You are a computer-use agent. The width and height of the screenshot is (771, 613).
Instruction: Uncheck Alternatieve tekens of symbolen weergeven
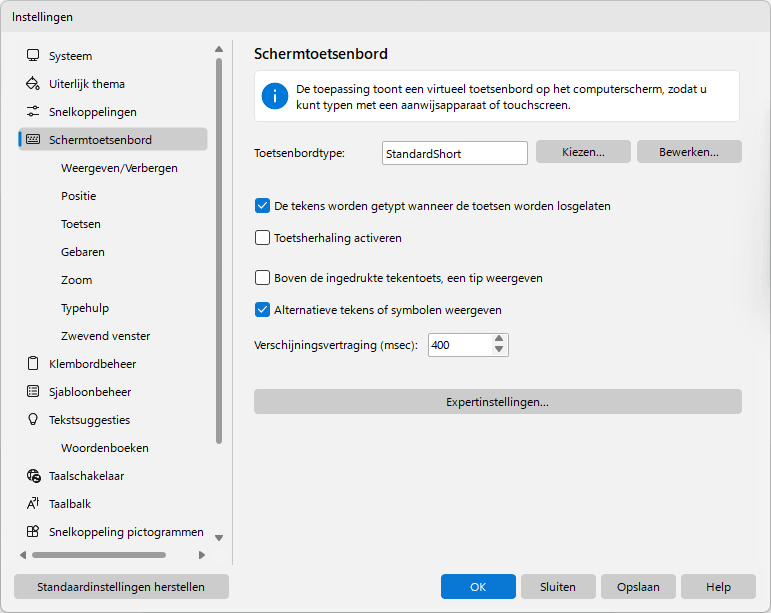tap(262, 310)
